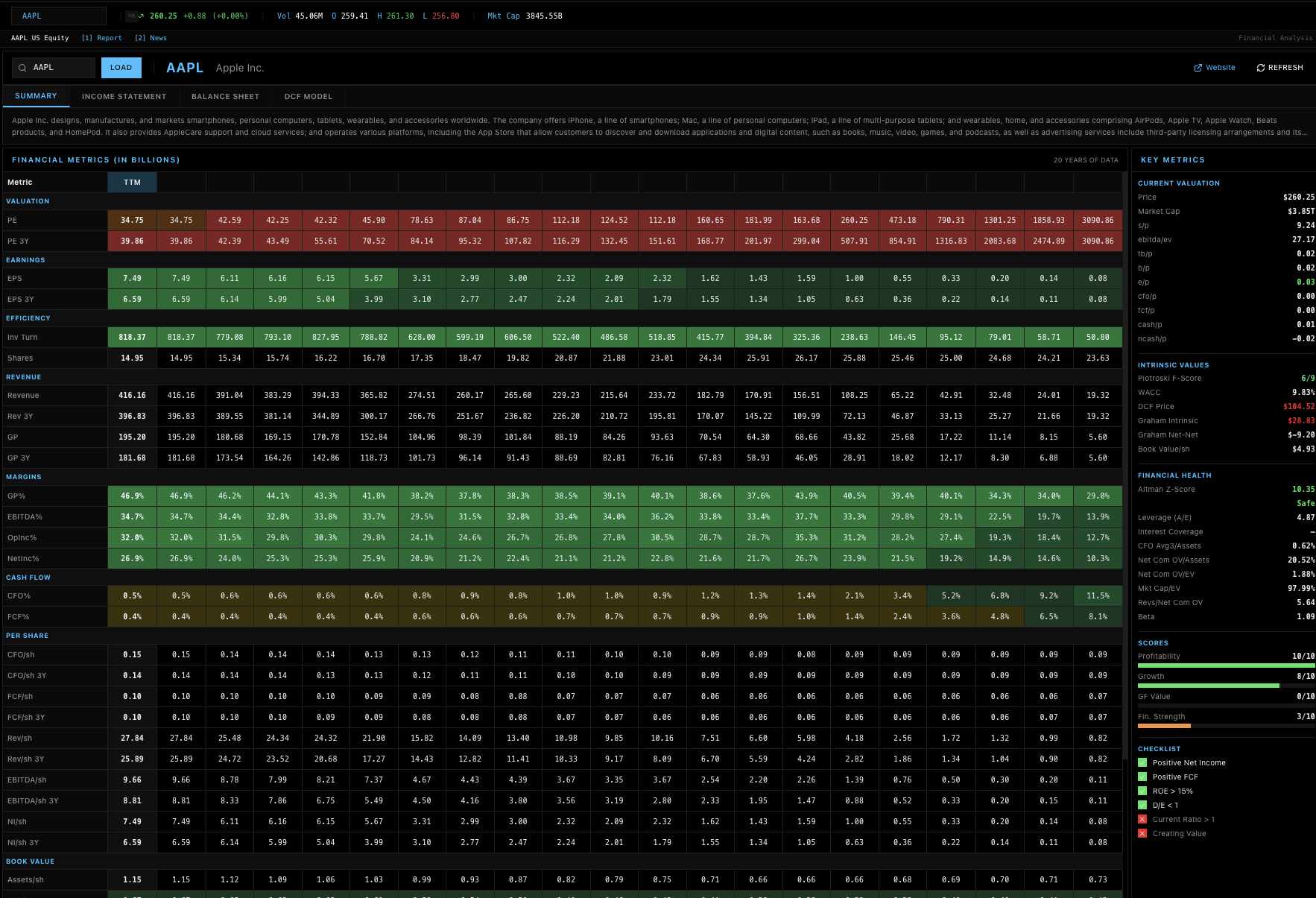Click the green check icon for Positive FCF
Screen dimensions: 1316x898
(1142, 777)
